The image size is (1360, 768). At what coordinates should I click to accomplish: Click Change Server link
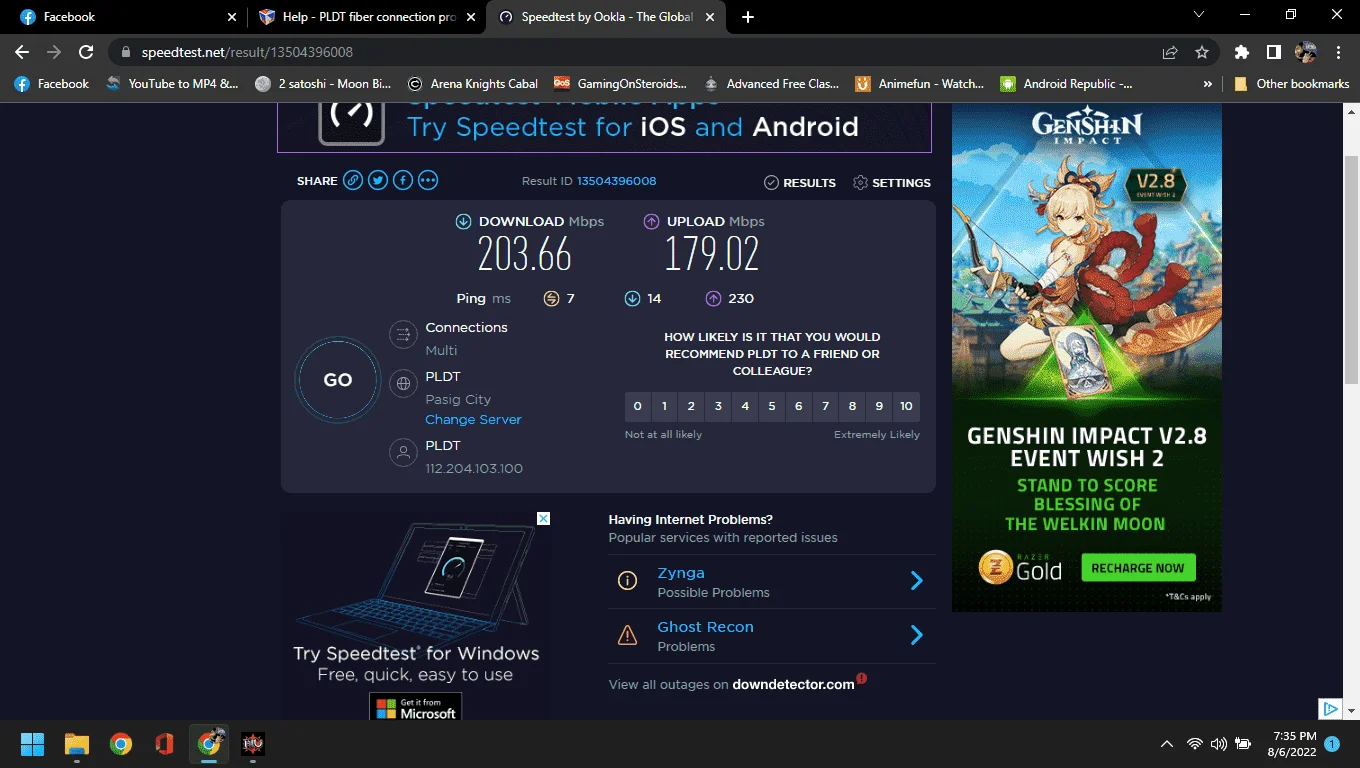pos(473,420)
